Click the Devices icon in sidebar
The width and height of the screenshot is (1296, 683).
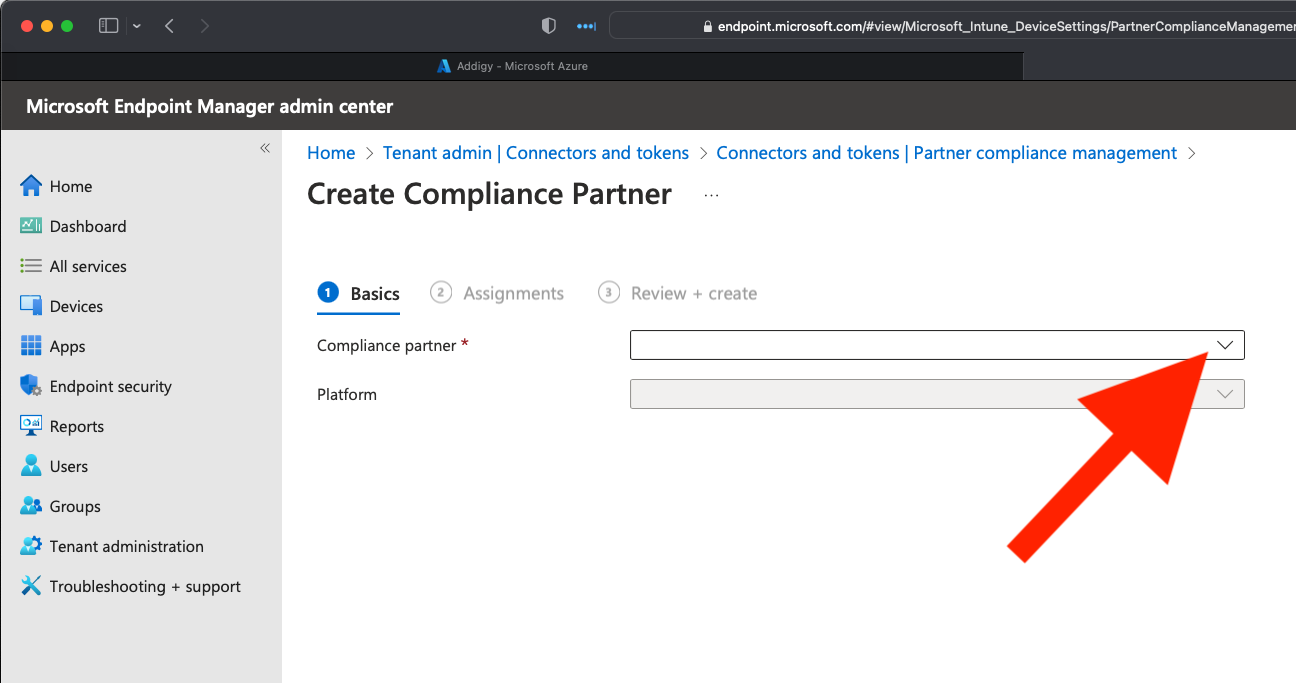tap(31, 306)
